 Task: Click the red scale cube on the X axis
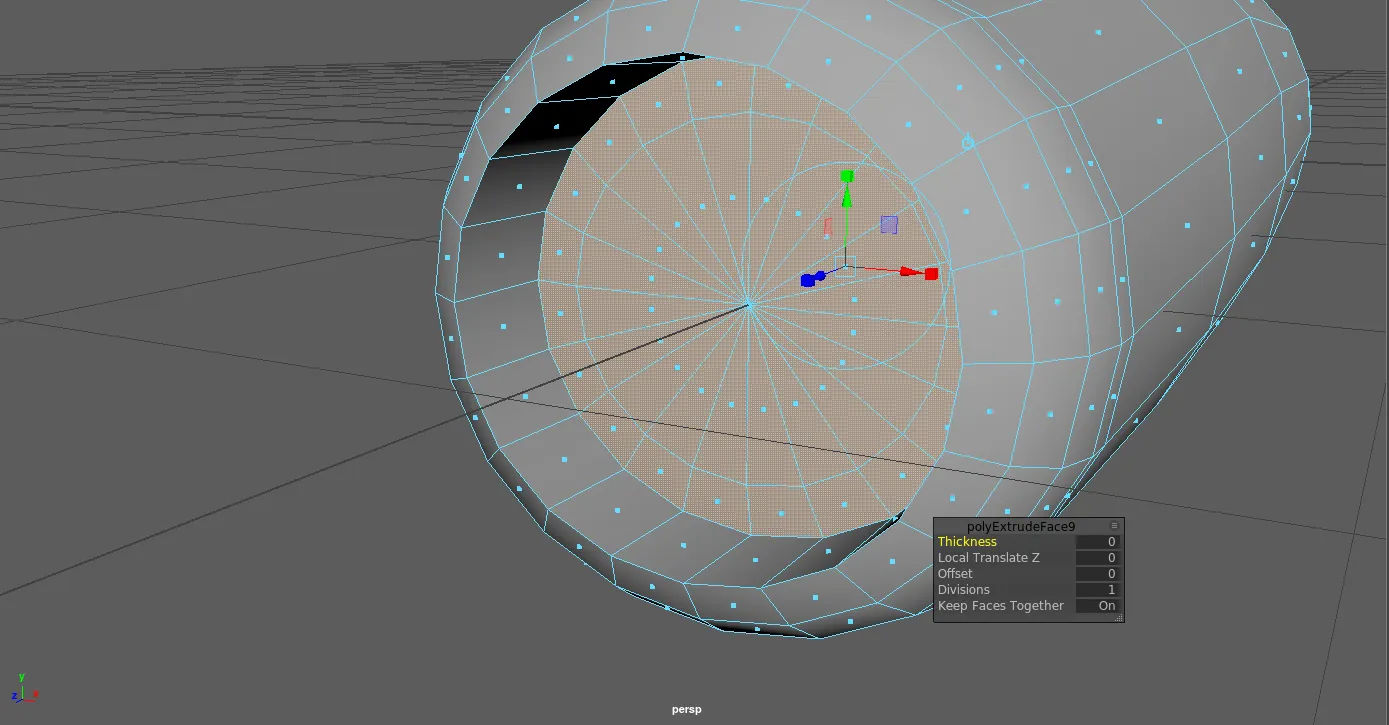point(930,272)
